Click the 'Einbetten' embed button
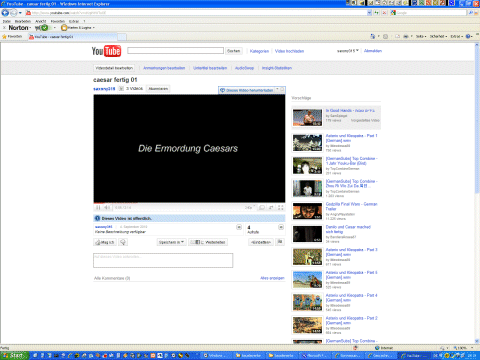This screenshot has height=360, width=480. [x=261, y=242]
